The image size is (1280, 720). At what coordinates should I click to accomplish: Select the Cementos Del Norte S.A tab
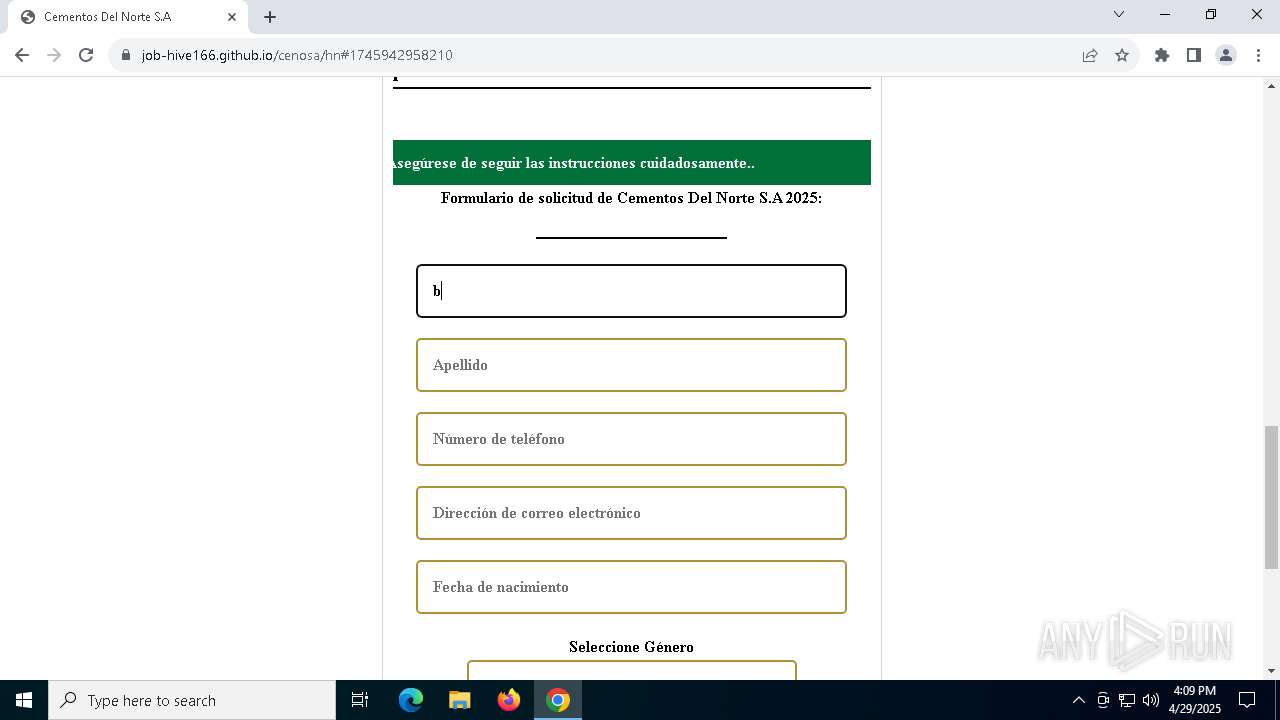point(128,17)
